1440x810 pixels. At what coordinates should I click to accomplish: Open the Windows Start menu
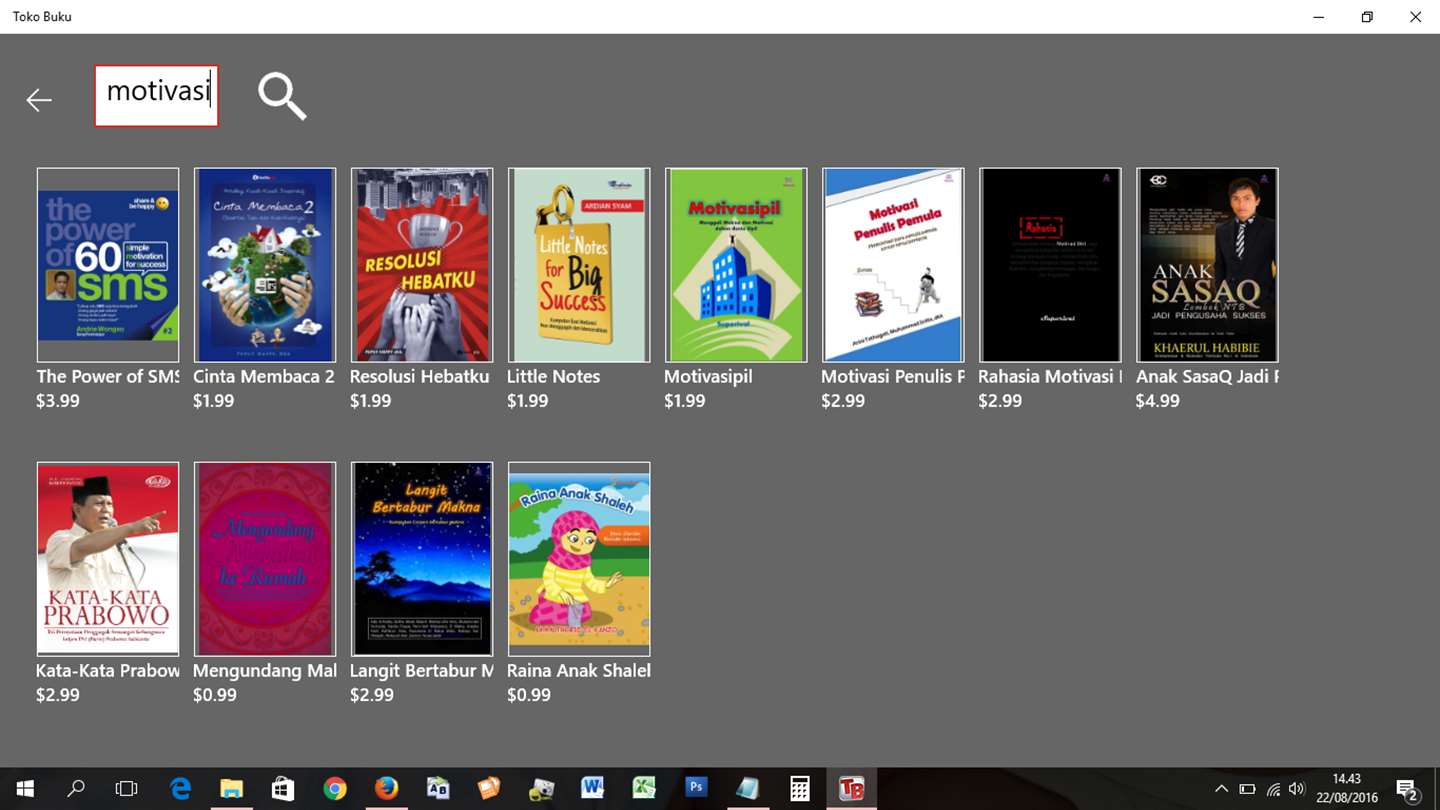24,789
